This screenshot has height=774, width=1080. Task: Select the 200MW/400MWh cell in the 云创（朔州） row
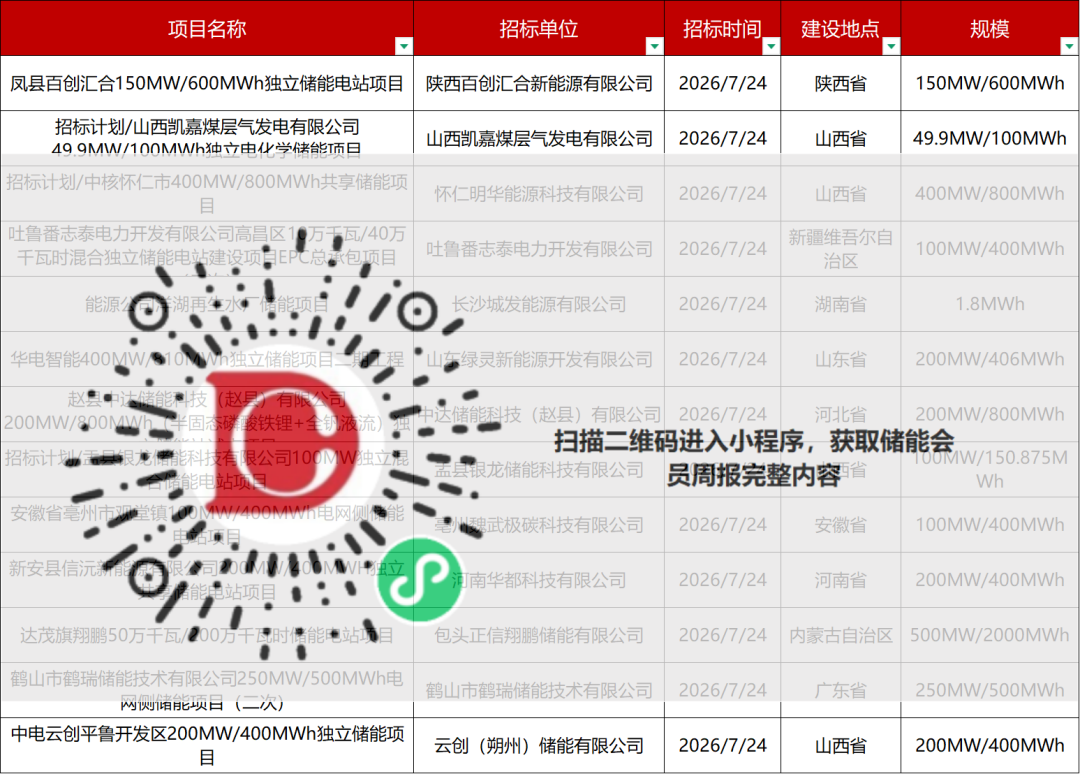click(990, 745)
